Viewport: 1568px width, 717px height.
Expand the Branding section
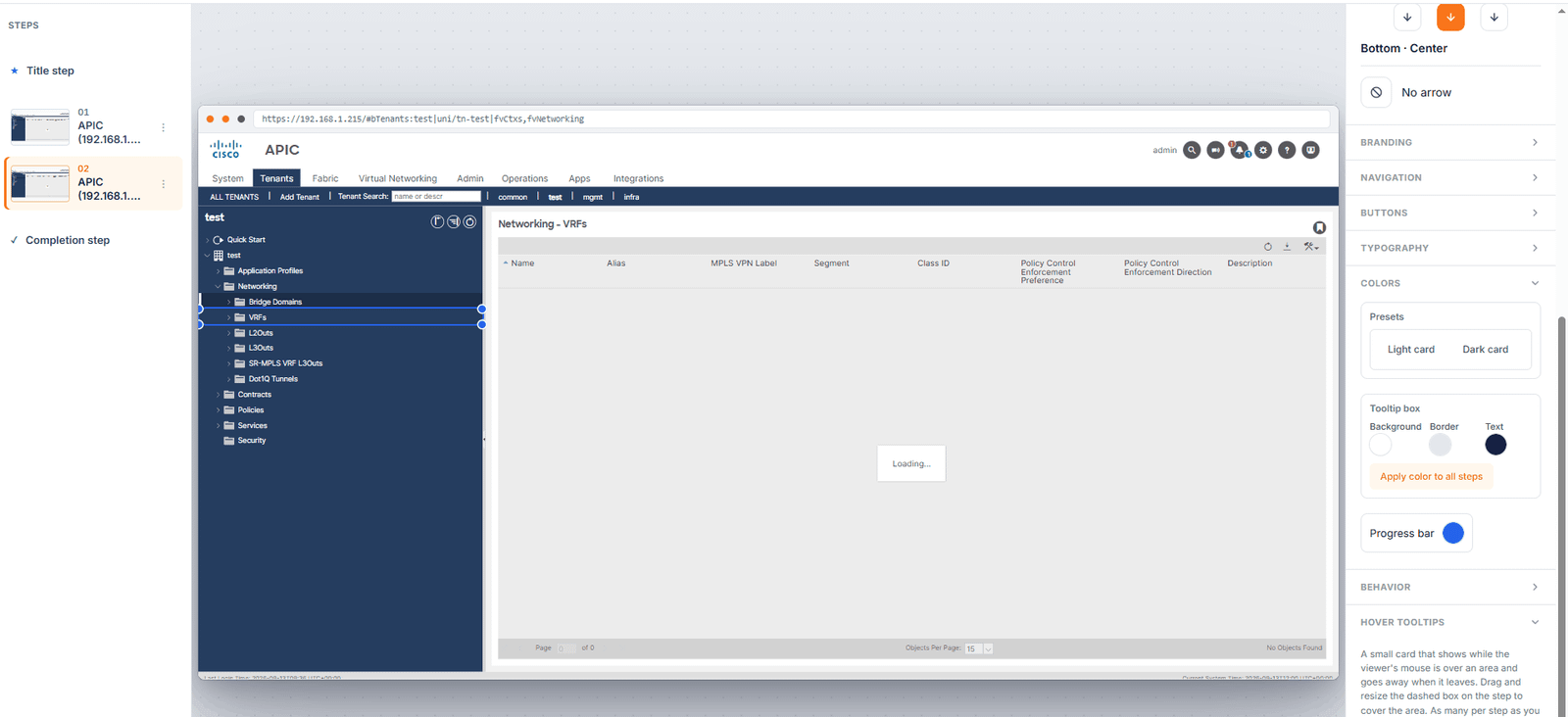1449,142
